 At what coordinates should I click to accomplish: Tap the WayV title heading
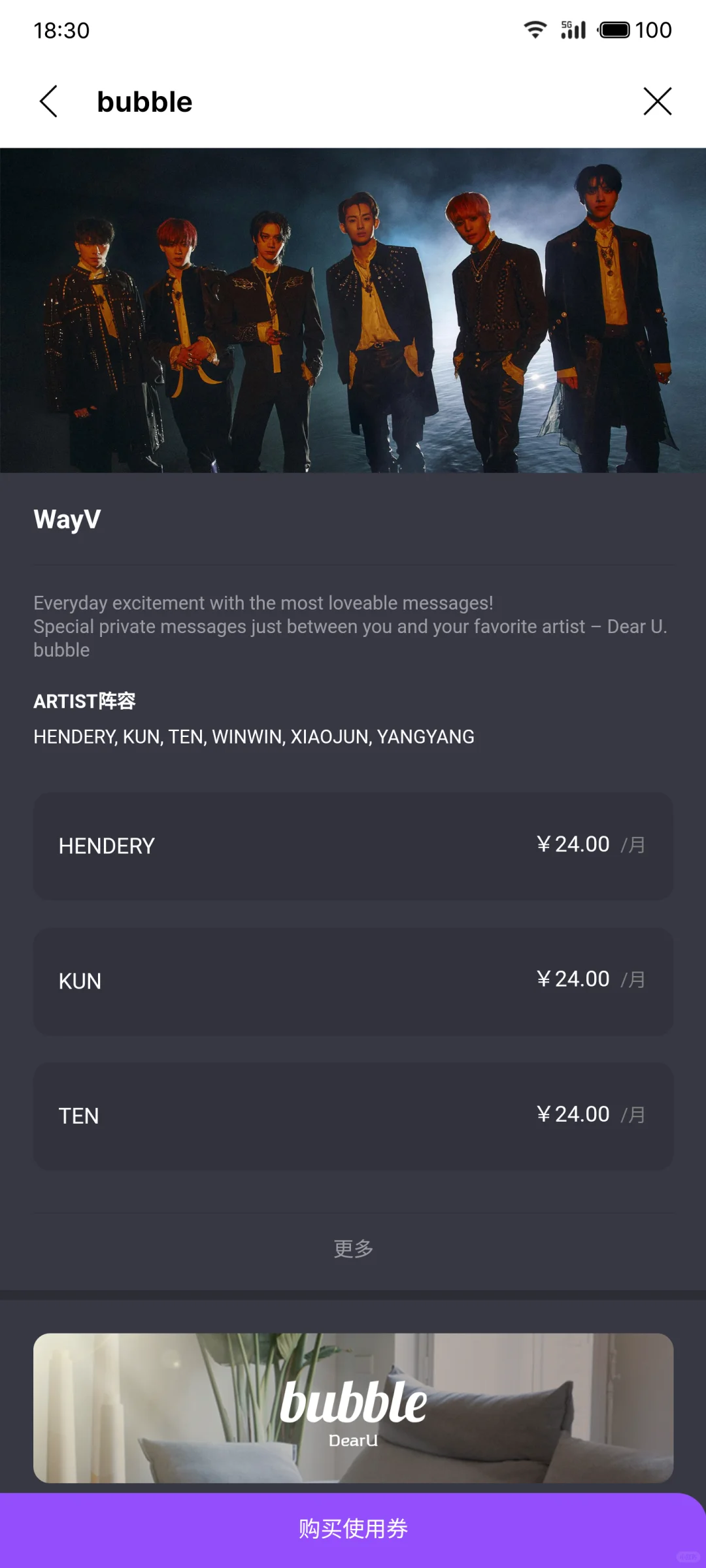click(x=67, y=520)
